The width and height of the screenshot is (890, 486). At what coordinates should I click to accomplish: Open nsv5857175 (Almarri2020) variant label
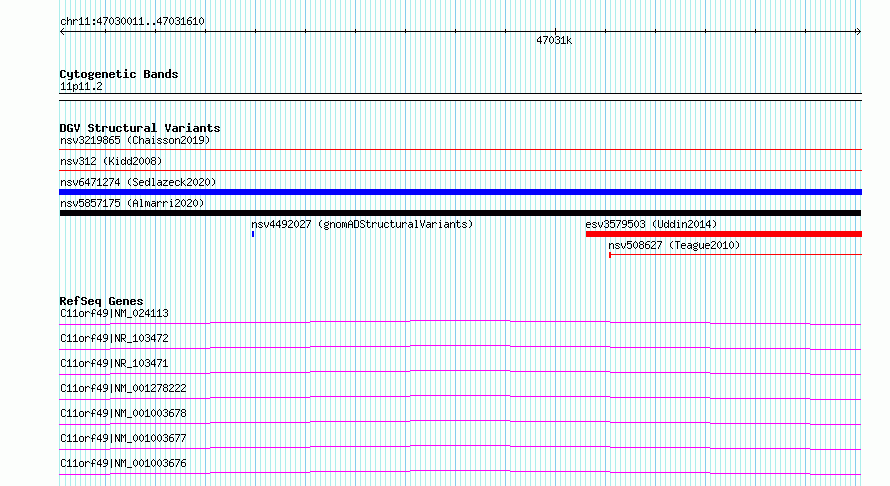(132, 203)
